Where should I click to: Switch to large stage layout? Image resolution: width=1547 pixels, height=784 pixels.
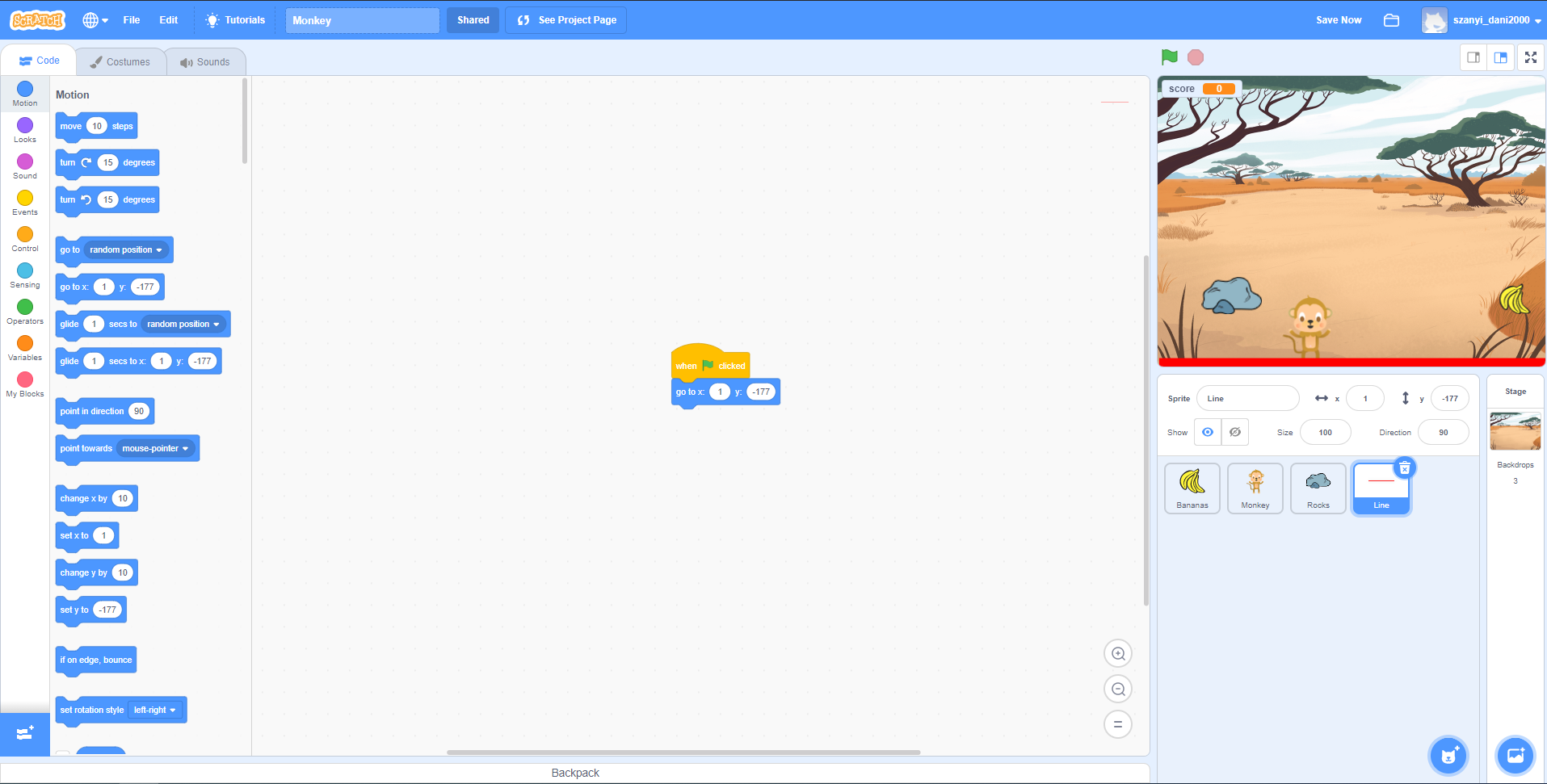coord(1501,57)
